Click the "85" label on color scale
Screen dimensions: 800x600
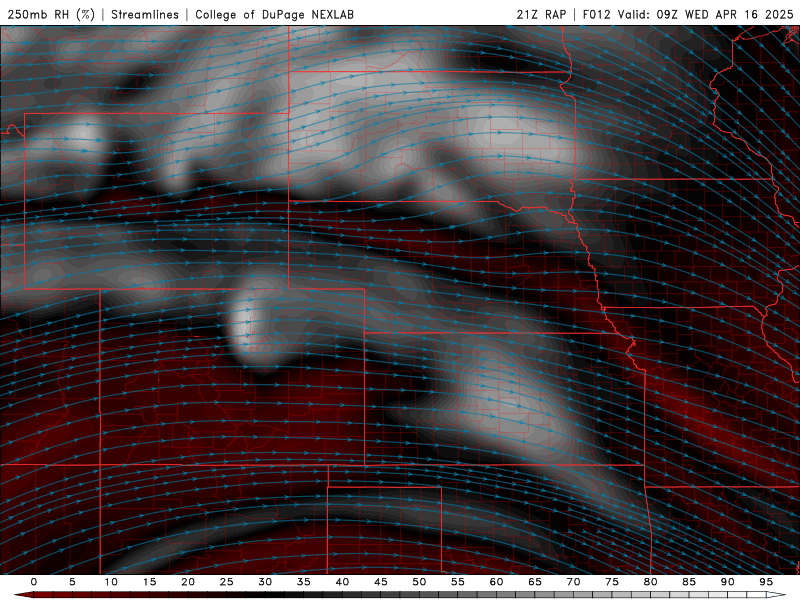click(689, 582)
